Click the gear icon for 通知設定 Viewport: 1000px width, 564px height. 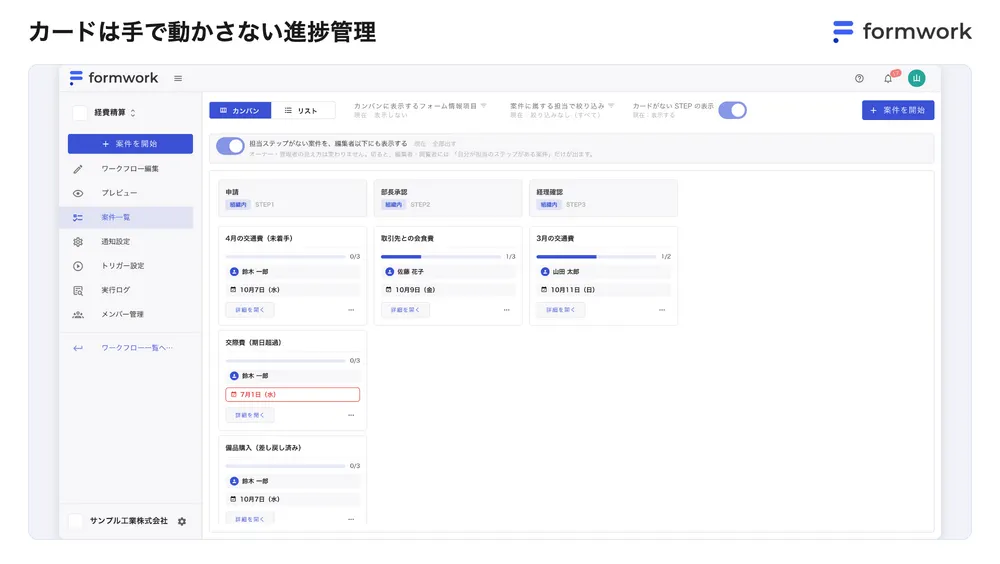[78, 242]
